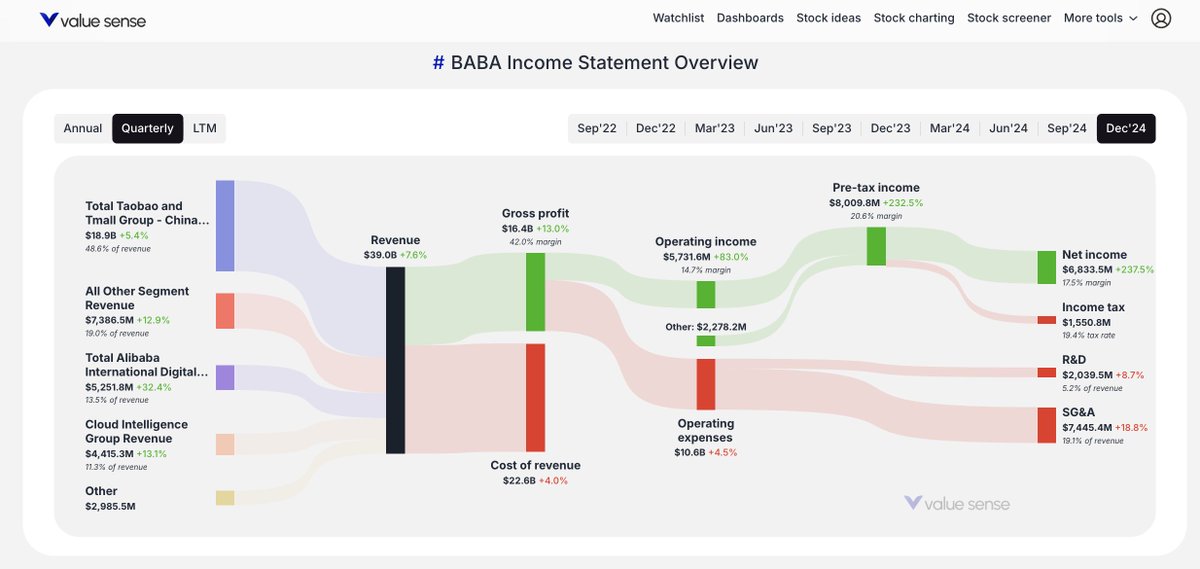The image size is (1200, 569).
Task: Click the Value Sense logo
Action: tap(92, 19)
